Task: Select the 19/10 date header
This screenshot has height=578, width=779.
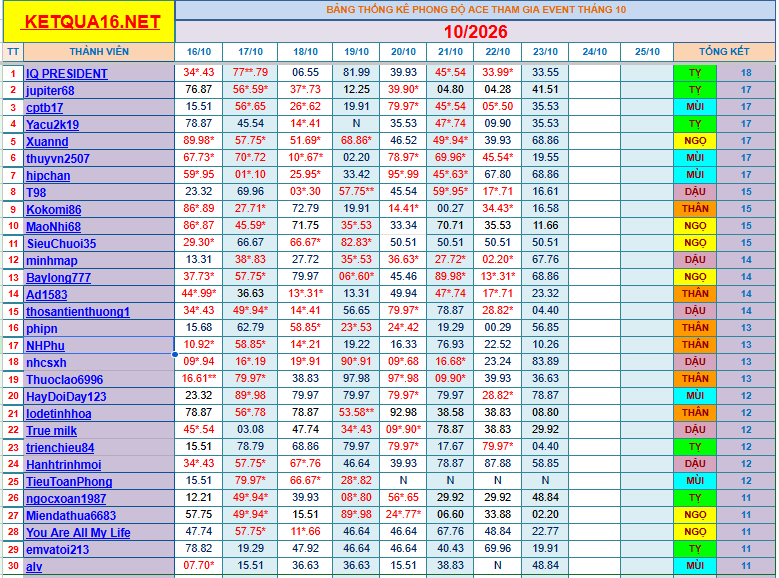Action: coord(356,52)
